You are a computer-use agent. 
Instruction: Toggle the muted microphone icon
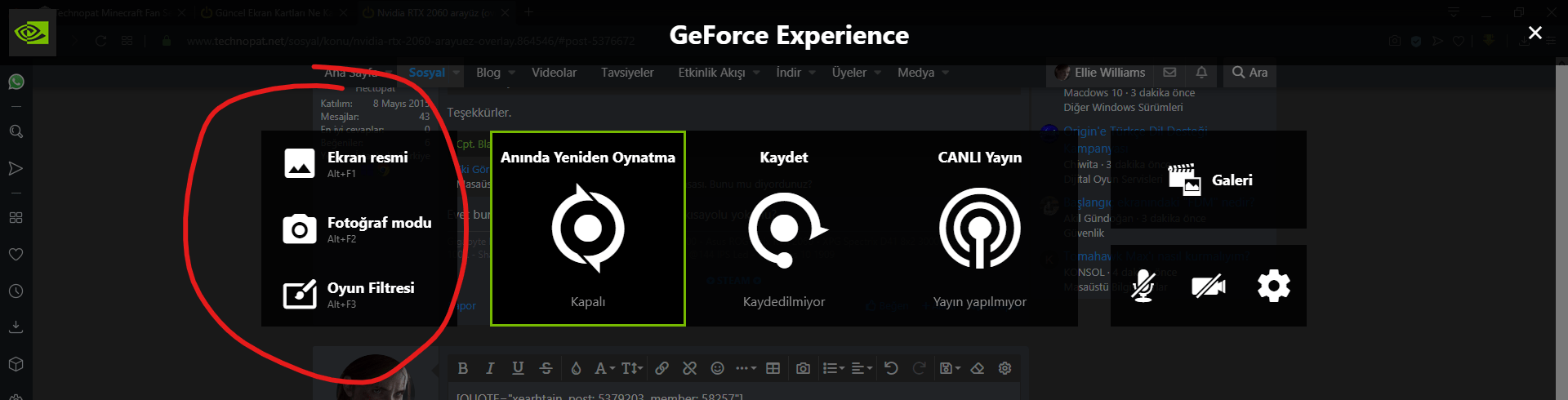(1143, 286)
